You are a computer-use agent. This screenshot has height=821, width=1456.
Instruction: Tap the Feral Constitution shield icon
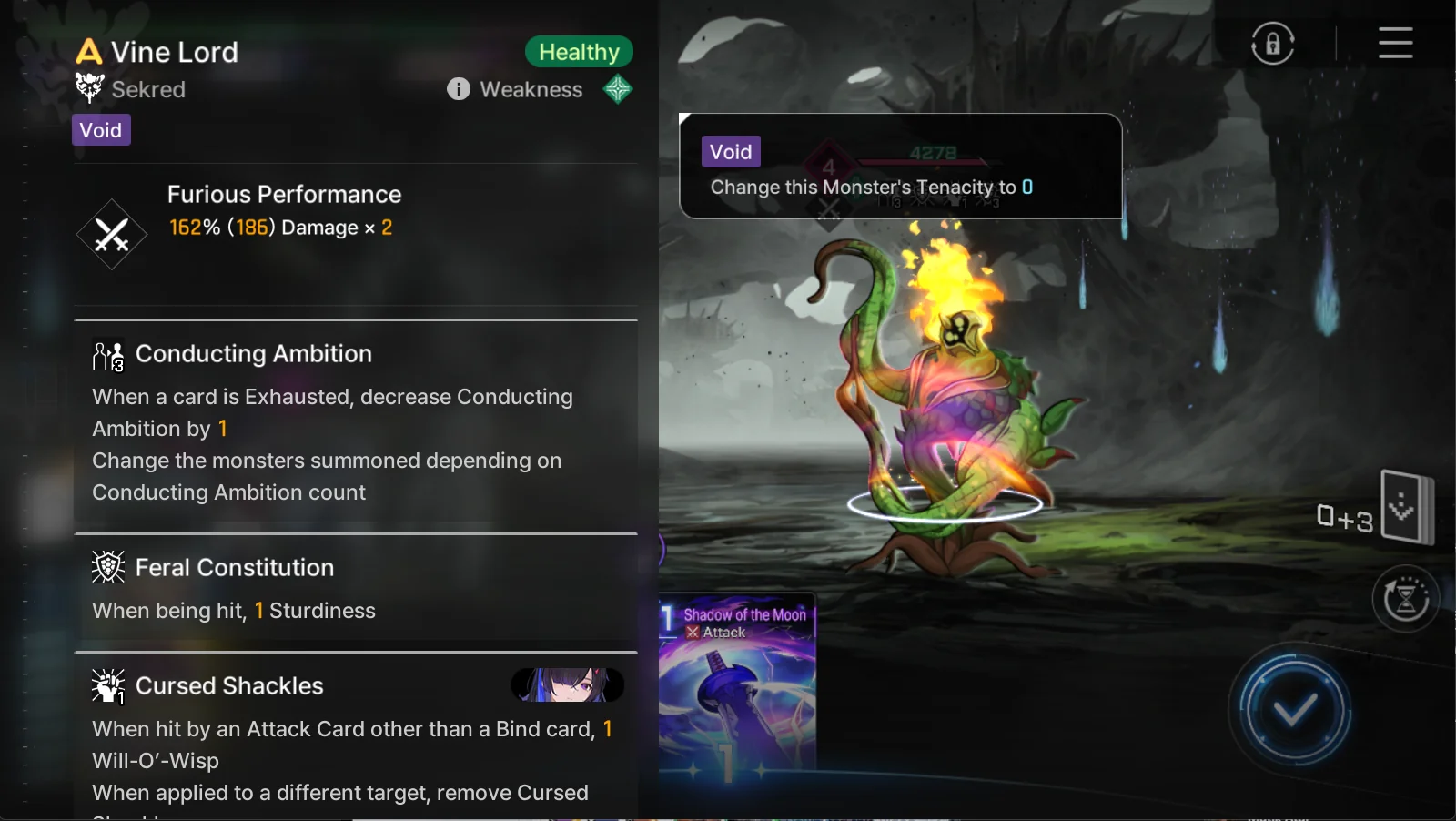(x=108, y=567)
